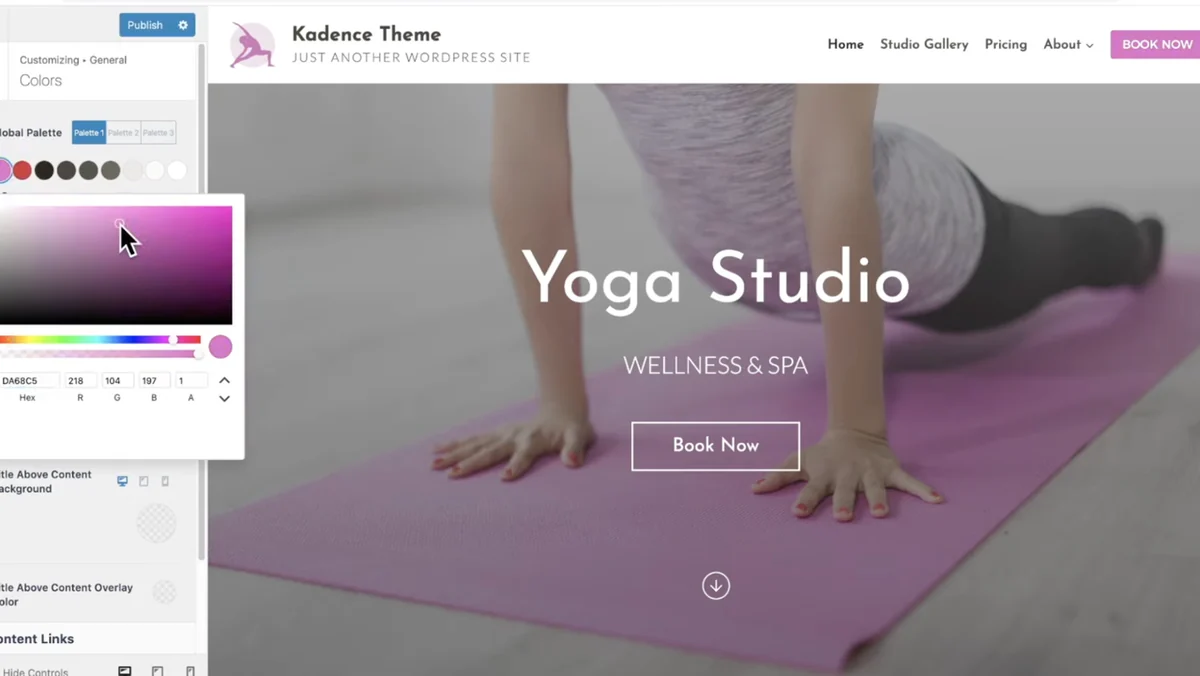Viewport: 1200px width, 676px height.
Task: Click the Publish button
Action: tap(145, 25)
